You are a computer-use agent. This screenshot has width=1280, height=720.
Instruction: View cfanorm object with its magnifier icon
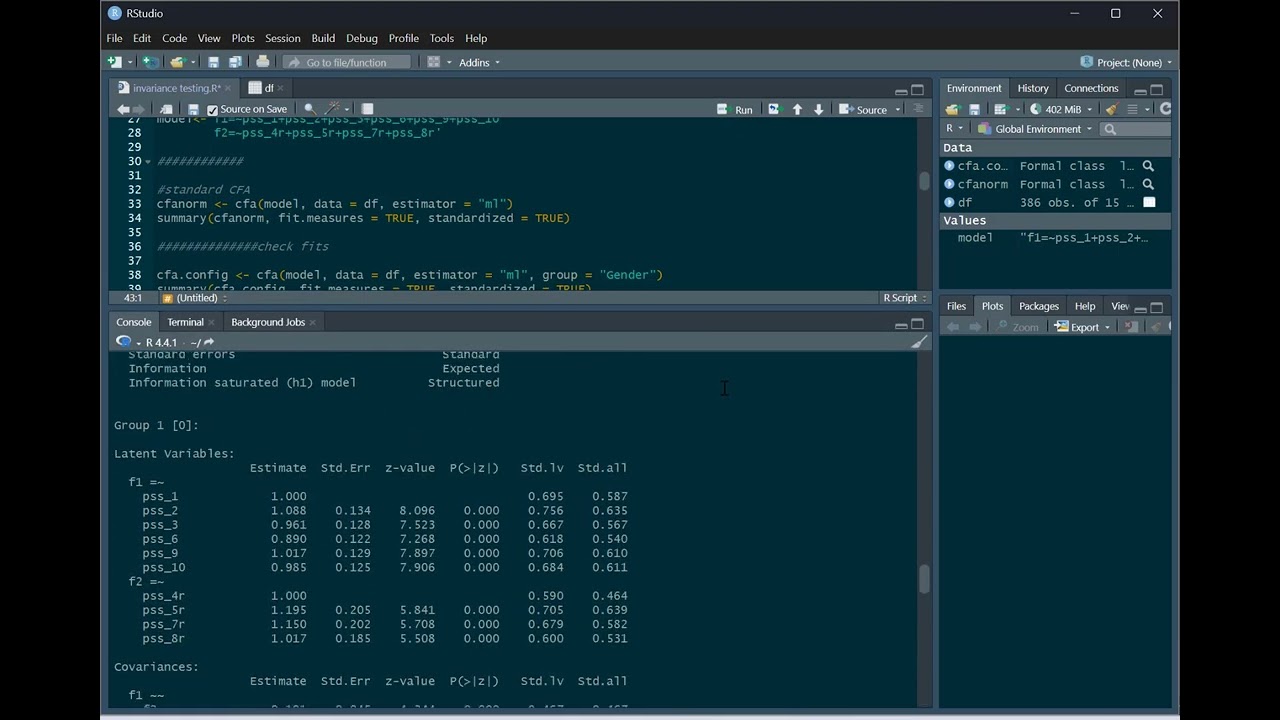(x=1148, y=184)
